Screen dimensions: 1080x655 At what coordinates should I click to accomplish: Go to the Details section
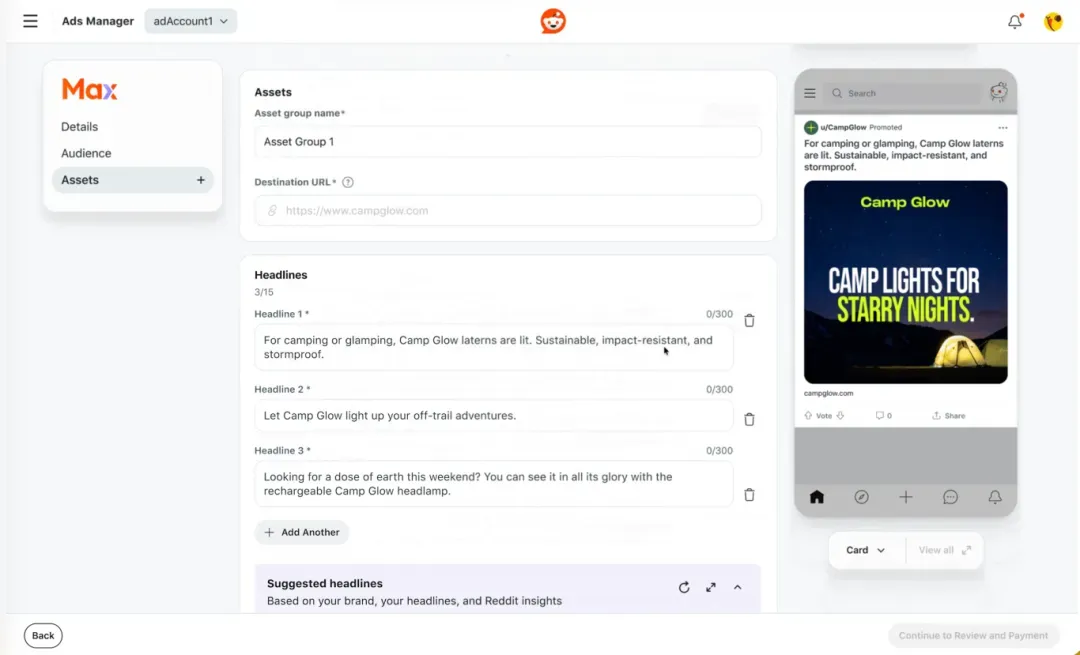[x=79, y=127]
